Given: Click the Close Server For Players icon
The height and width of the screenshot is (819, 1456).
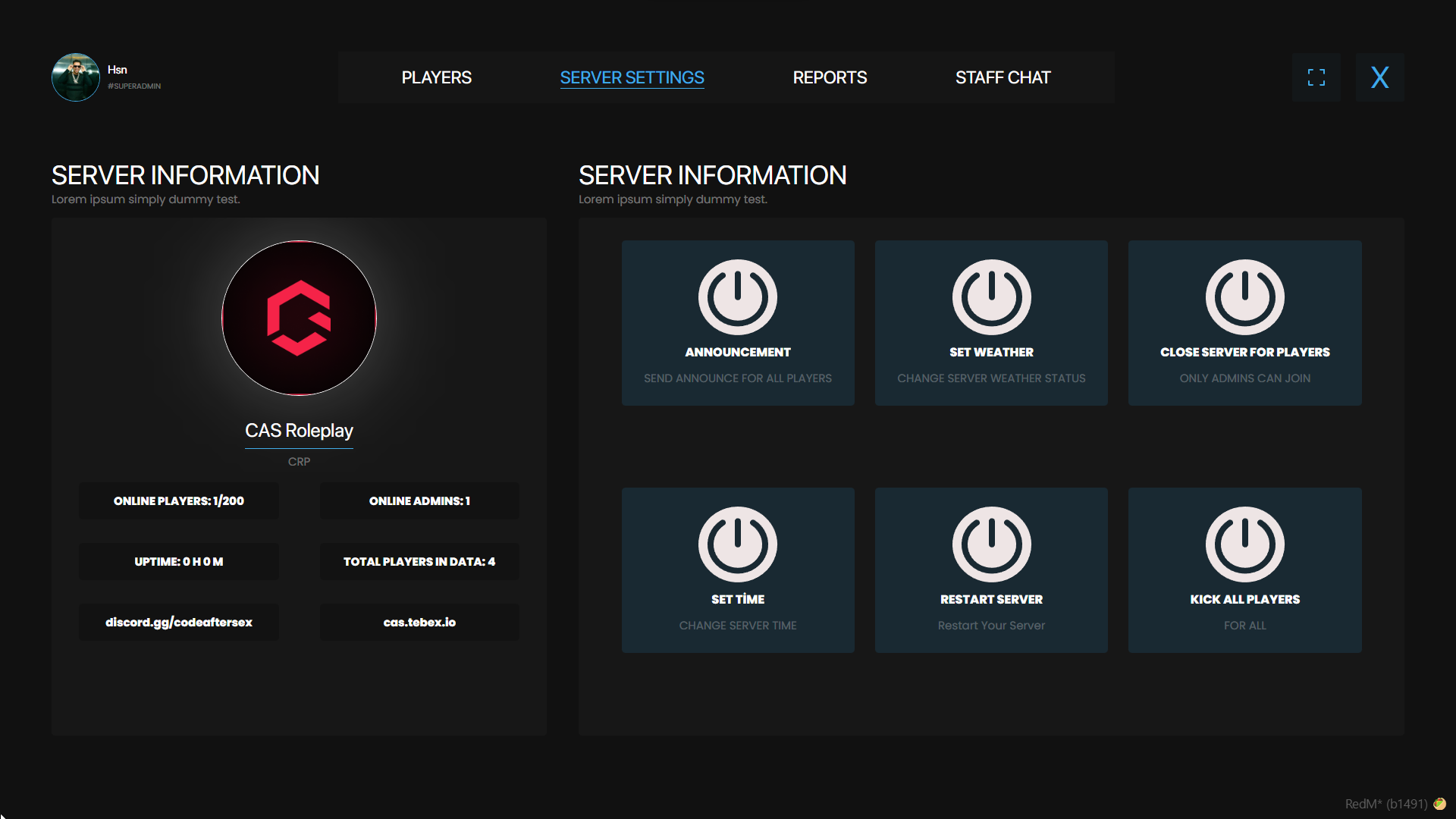Looking at the screenshot, I should (1244, 297).
